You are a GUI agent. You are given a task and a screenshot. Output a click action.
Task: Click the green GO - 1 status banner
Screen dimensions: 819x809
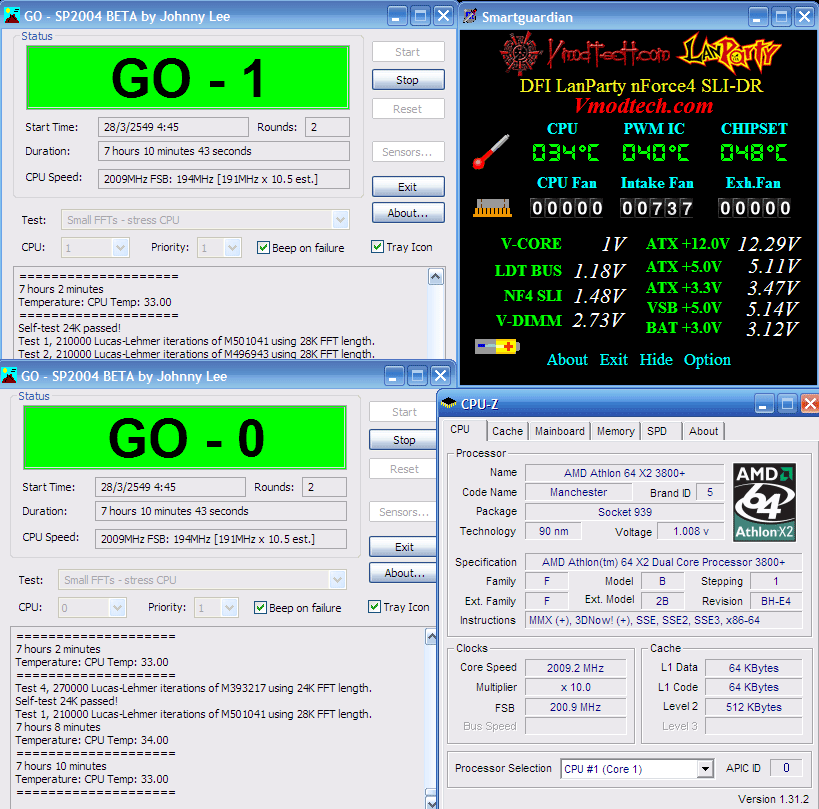coord(188,77)
